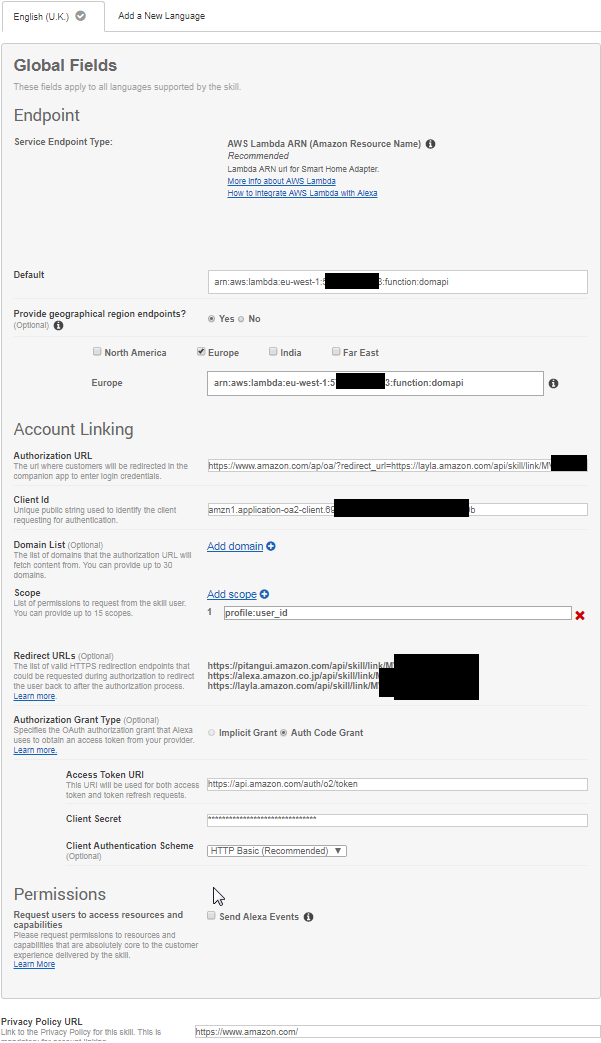This screenshot has height=1043, width=601.
Task: Select Auth Code Grant radio button
Action: [x=284, y=732]
